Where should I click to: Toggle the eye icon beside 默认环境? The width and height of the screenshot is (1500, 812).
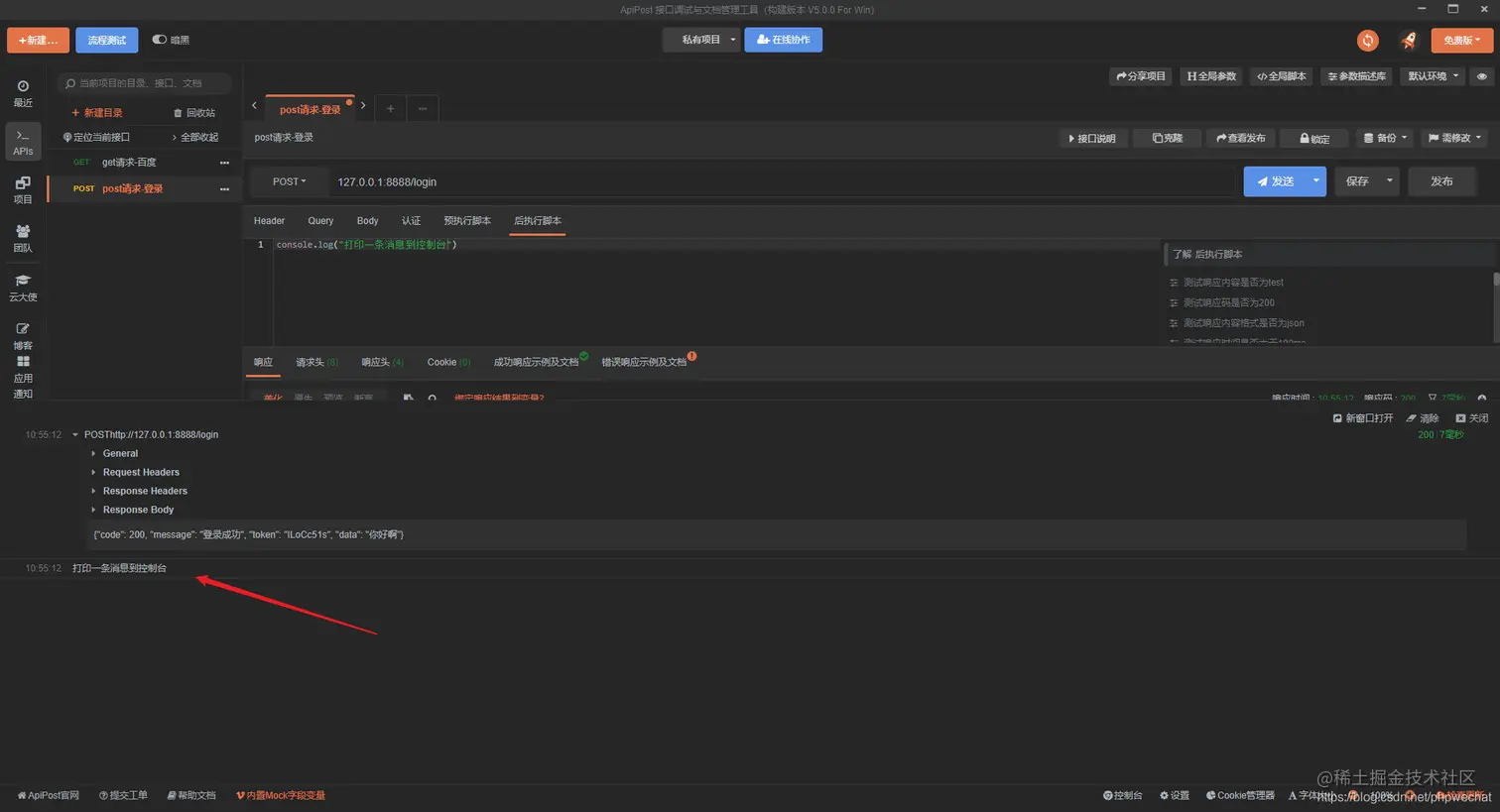click(x=1481, y=76)
